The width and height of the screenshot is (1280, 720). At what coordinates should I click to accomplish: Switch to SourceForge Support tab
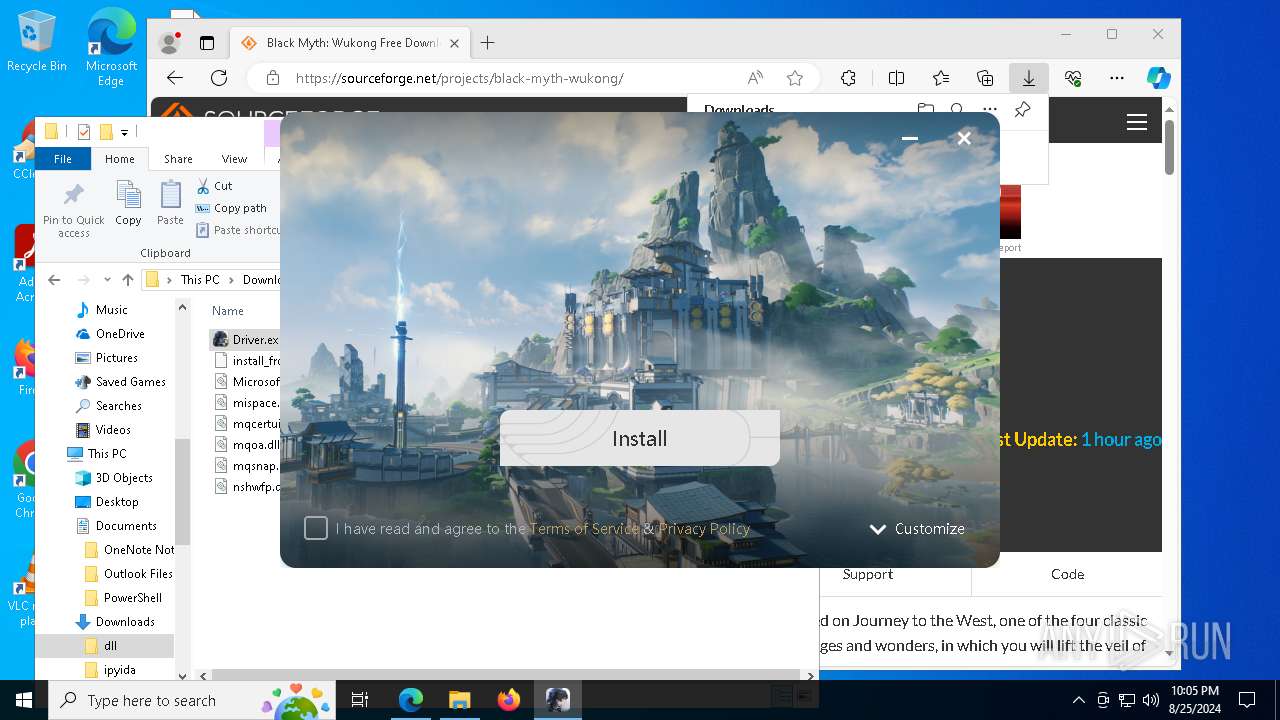[867, 574]
